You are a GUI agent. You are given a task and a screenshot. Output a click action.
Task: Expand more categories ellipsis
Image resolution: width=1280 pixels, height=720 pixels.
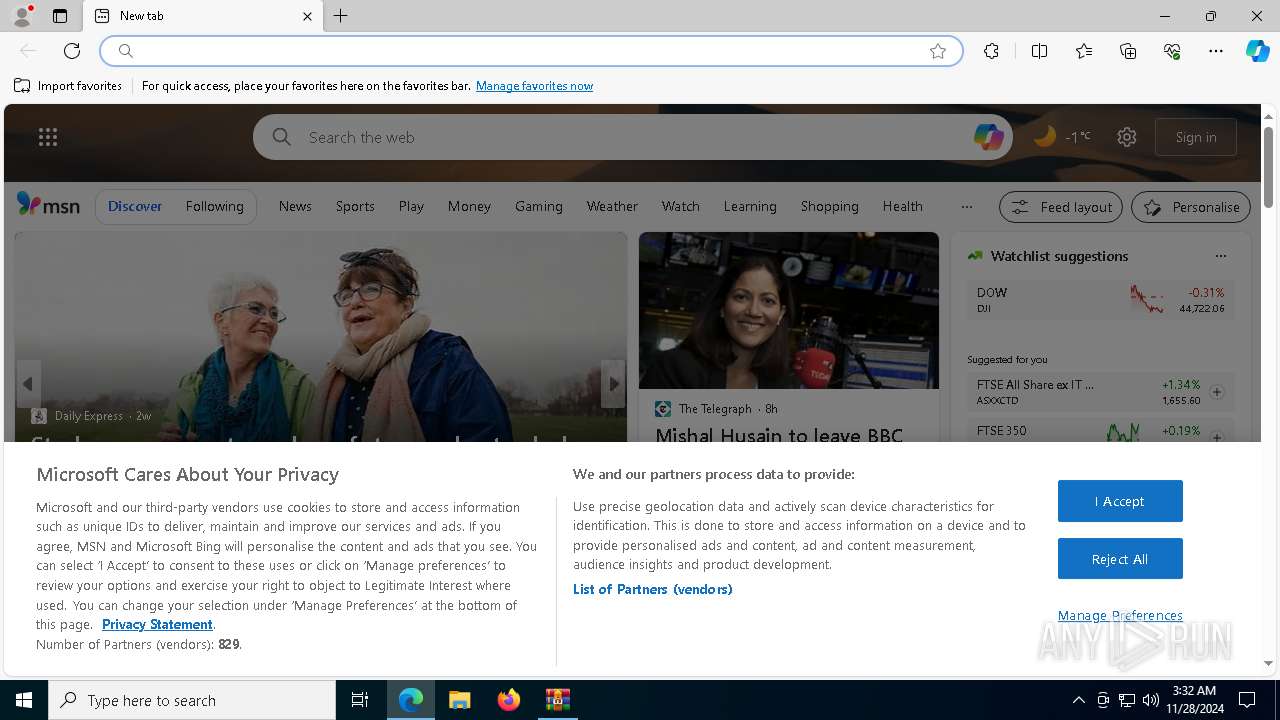(966, 207)
